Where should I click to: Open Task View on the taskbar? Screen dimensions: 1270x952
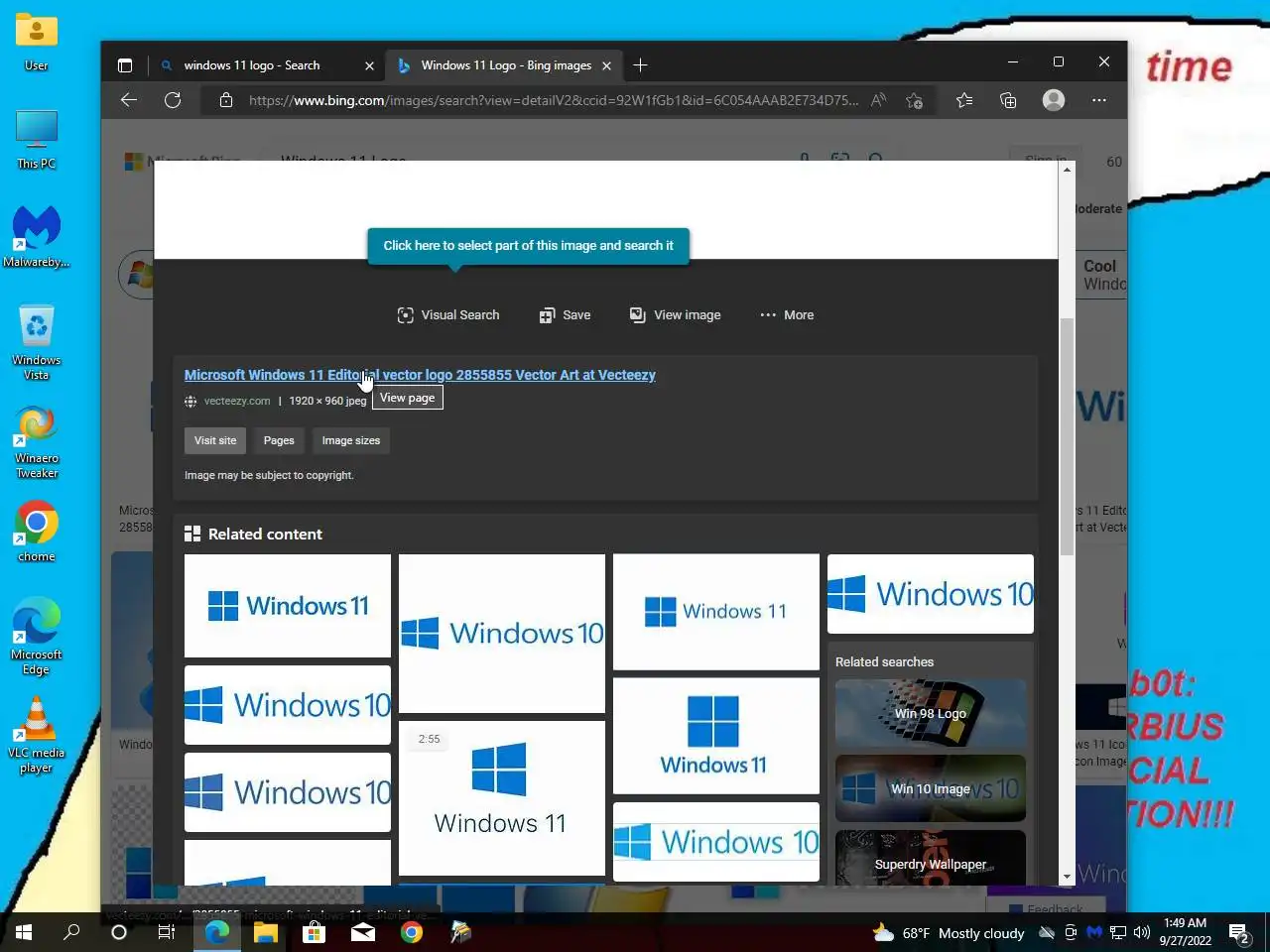click(167, 932)
